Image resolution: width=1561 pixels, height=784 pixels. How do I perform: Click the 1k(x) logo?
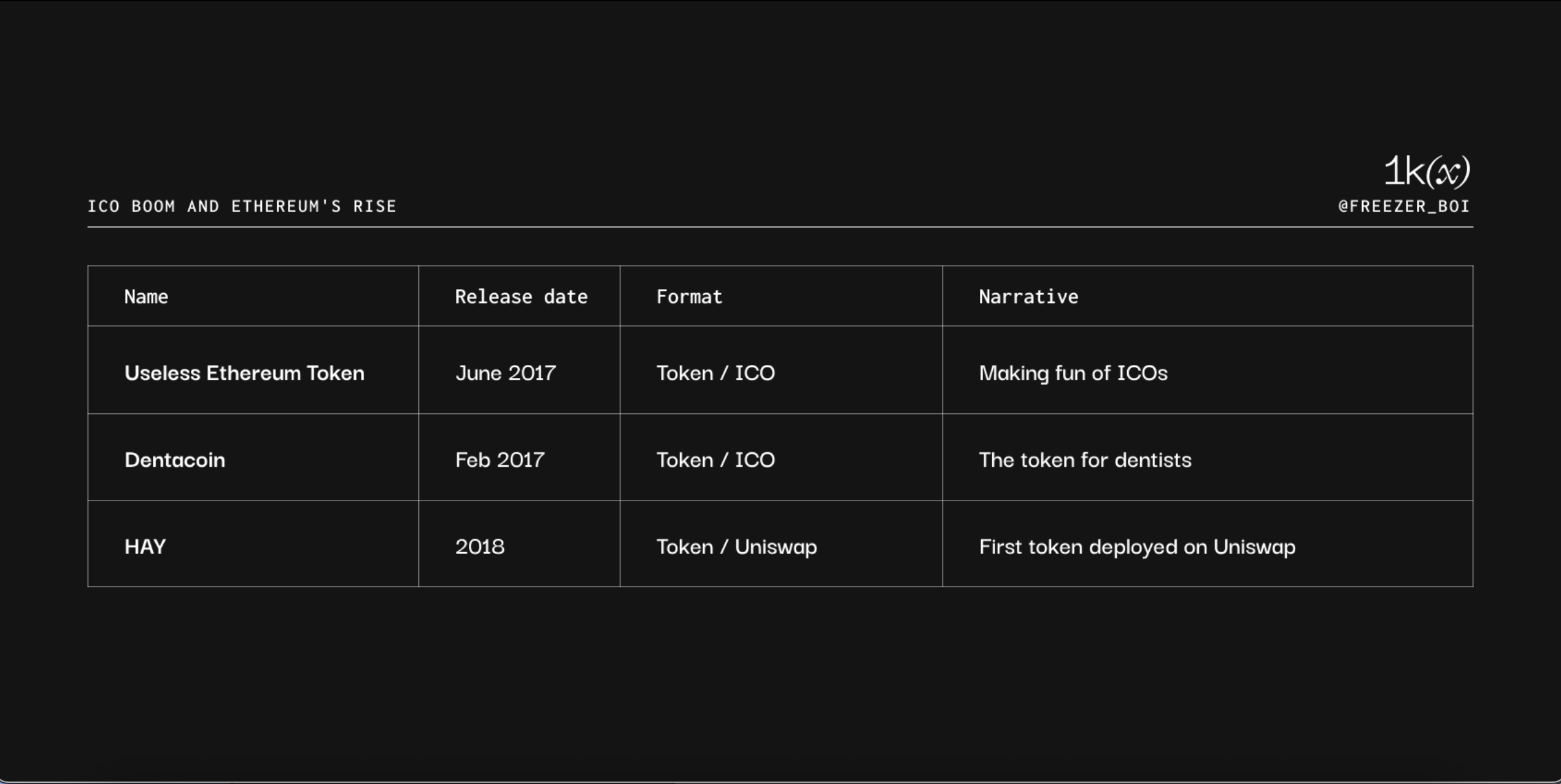point(1427,171)
